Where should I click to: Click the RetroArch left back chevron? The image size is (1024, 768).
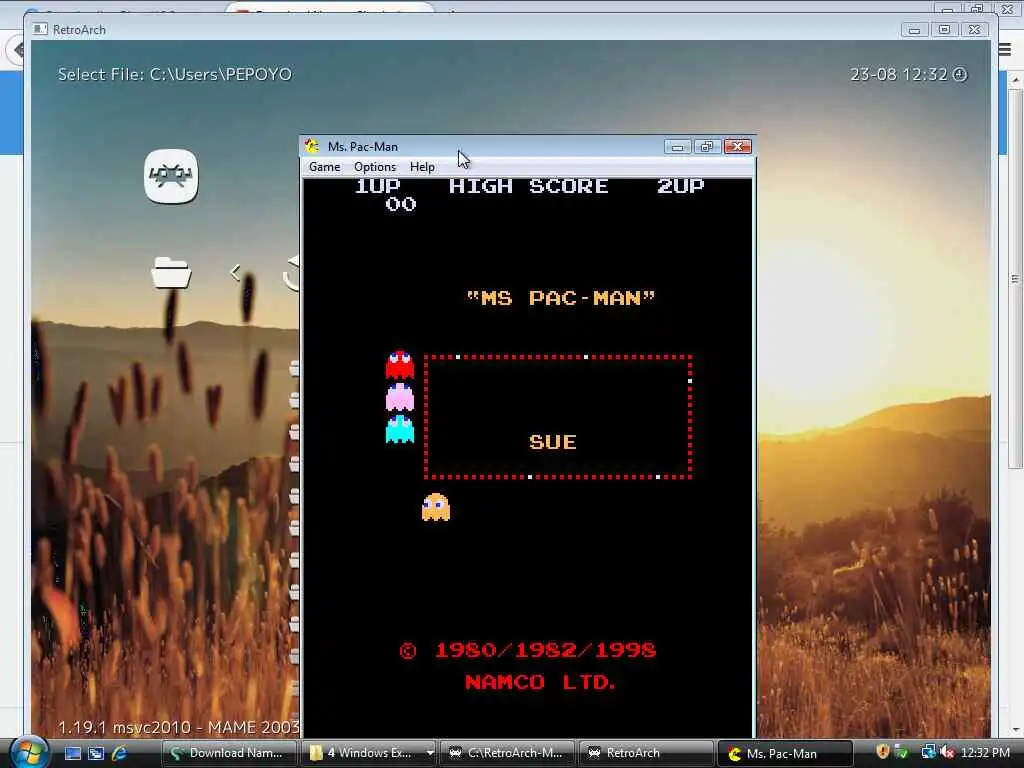(x=236, y=273)
